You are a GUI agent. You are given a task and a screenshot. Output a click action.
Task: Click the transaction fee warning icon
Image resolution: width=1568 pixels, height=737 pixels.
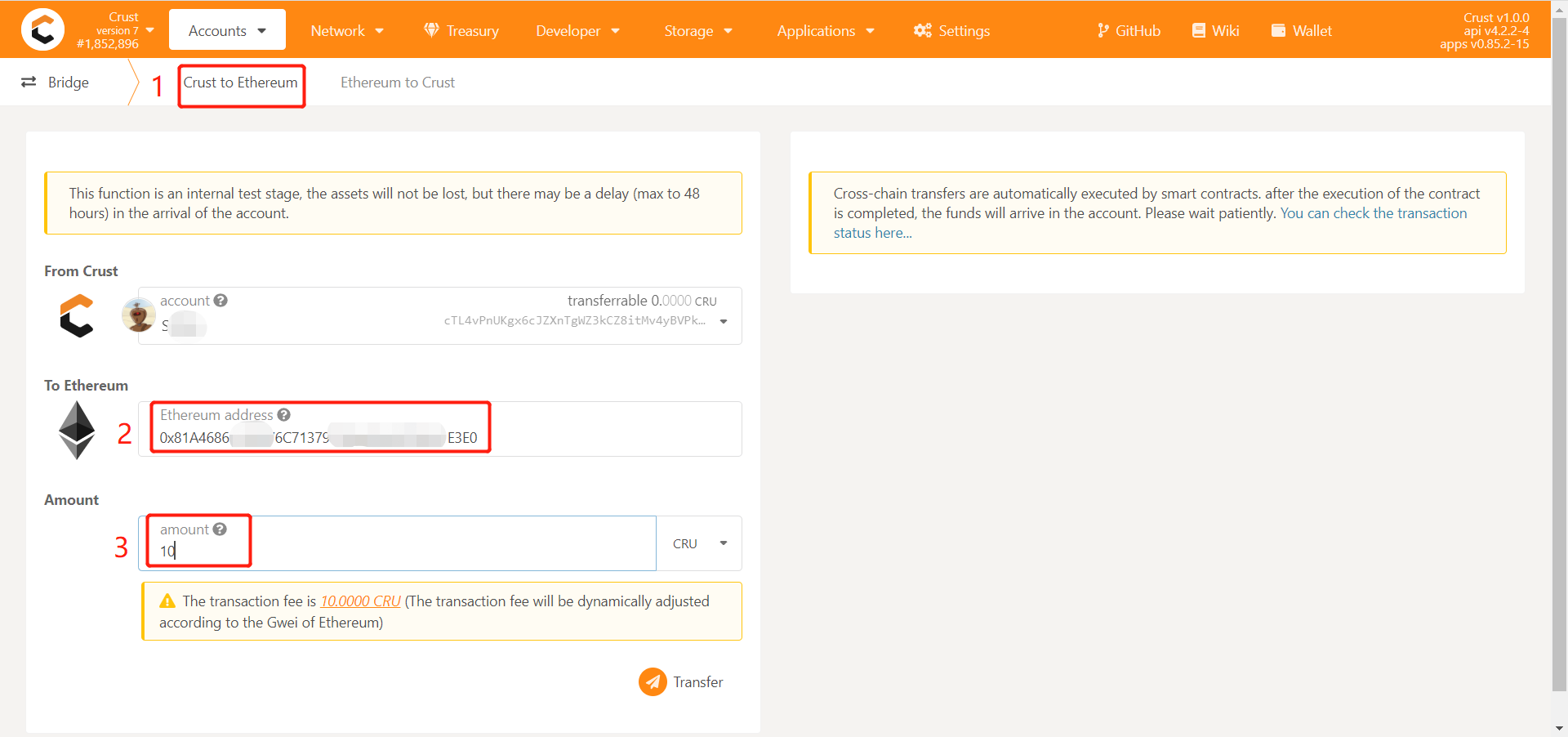167,601
